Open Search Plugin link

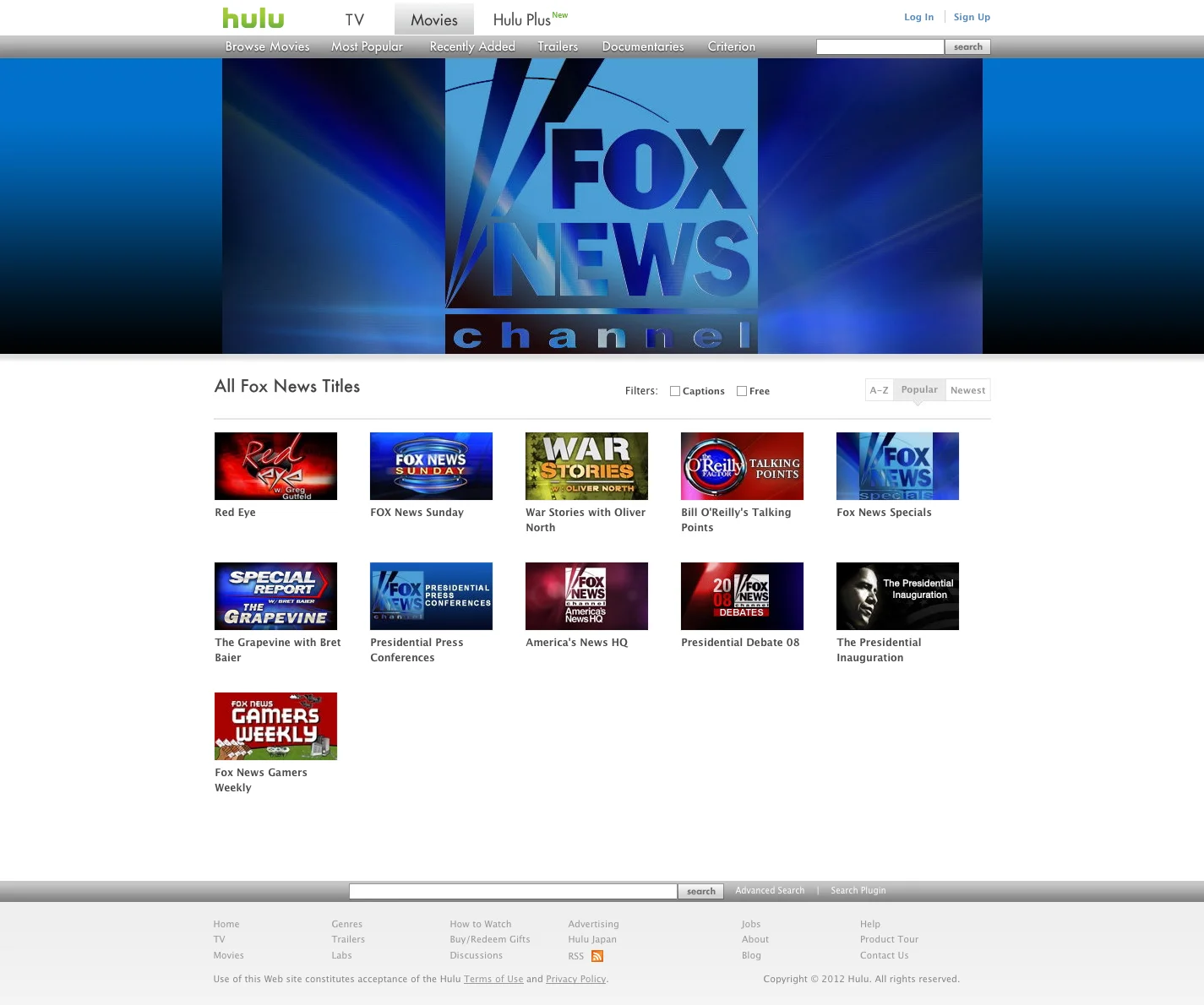point(858,890)
